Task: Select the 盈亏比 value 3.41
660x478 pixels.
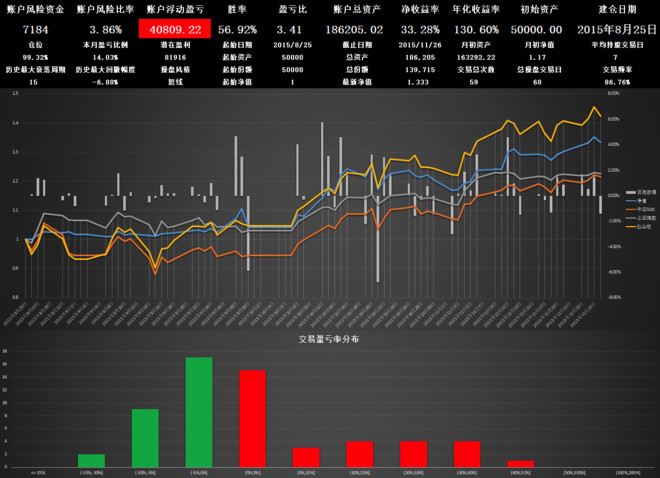Action: 289,30
